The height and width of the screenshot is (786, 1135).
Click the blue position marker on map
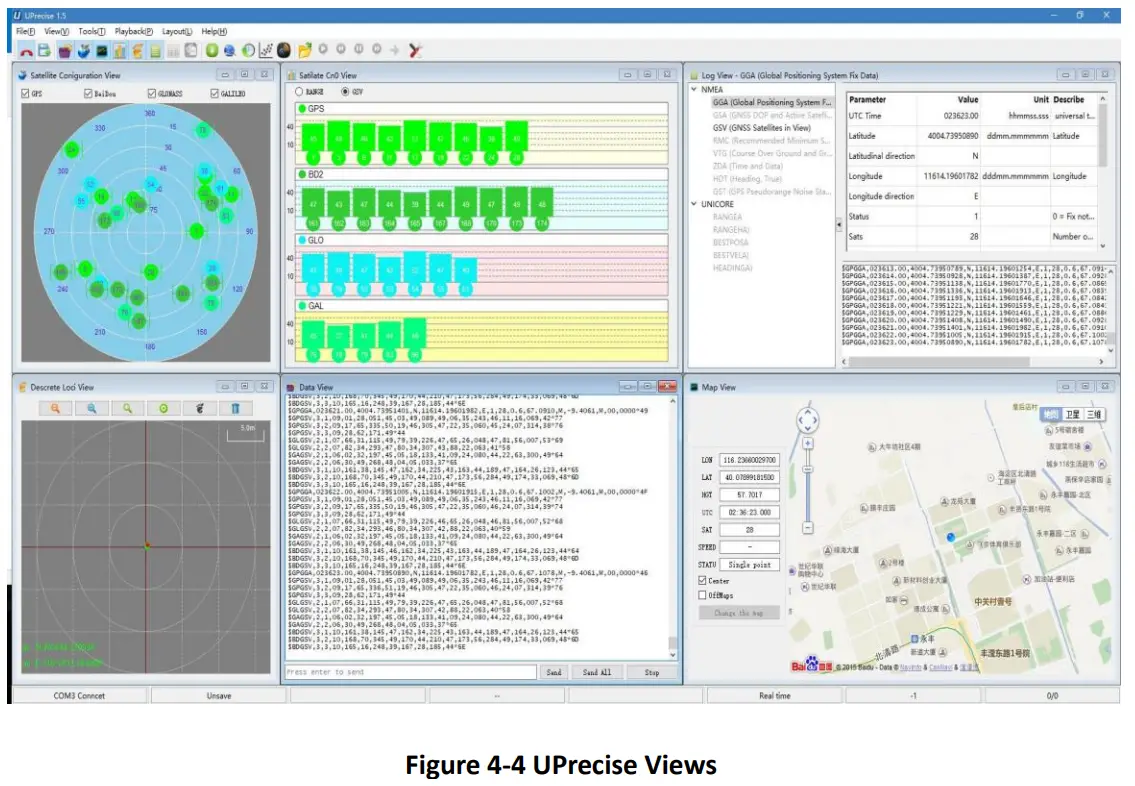(950, 537)
